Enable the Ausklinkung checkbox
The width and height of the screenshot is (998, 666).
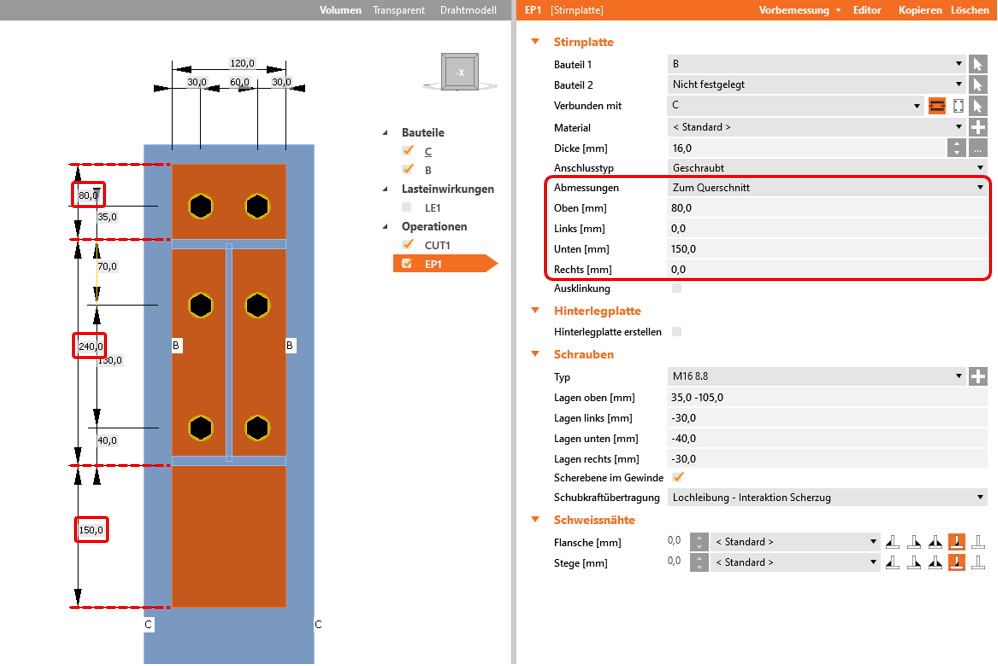pyautogui.click(x=678, y=288)
